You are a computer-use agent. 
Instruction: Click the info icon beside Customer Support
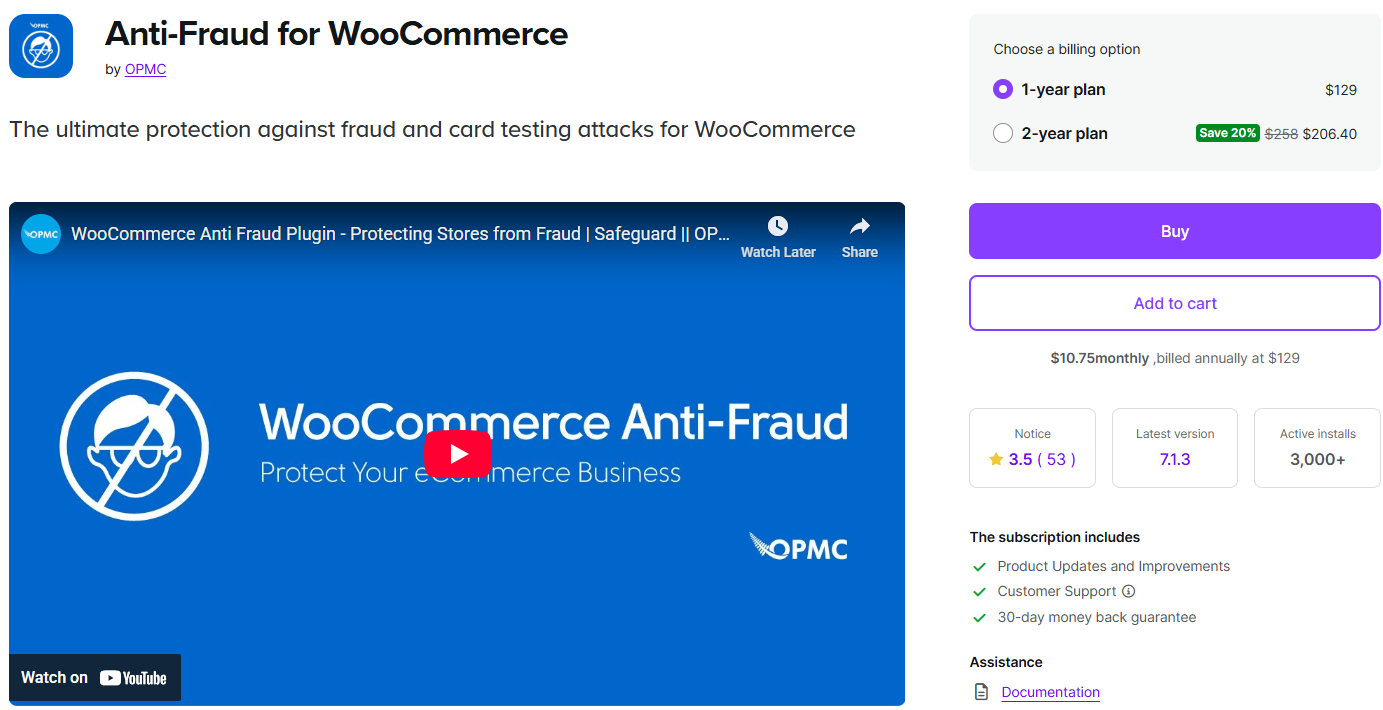click(x=1129, y=591)
